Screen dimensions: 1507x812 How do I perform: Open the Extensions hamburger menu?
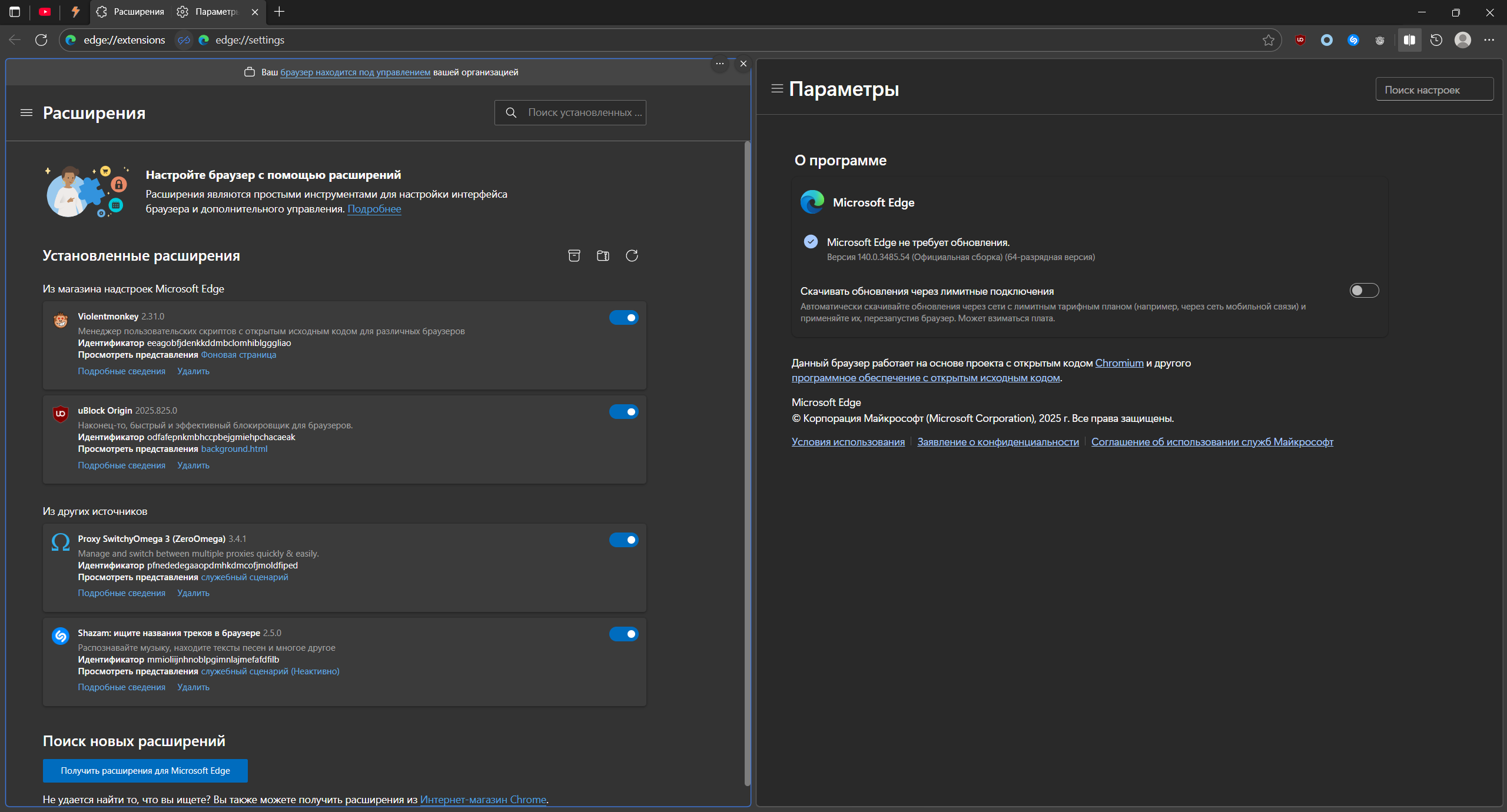[x=26, y=112]
